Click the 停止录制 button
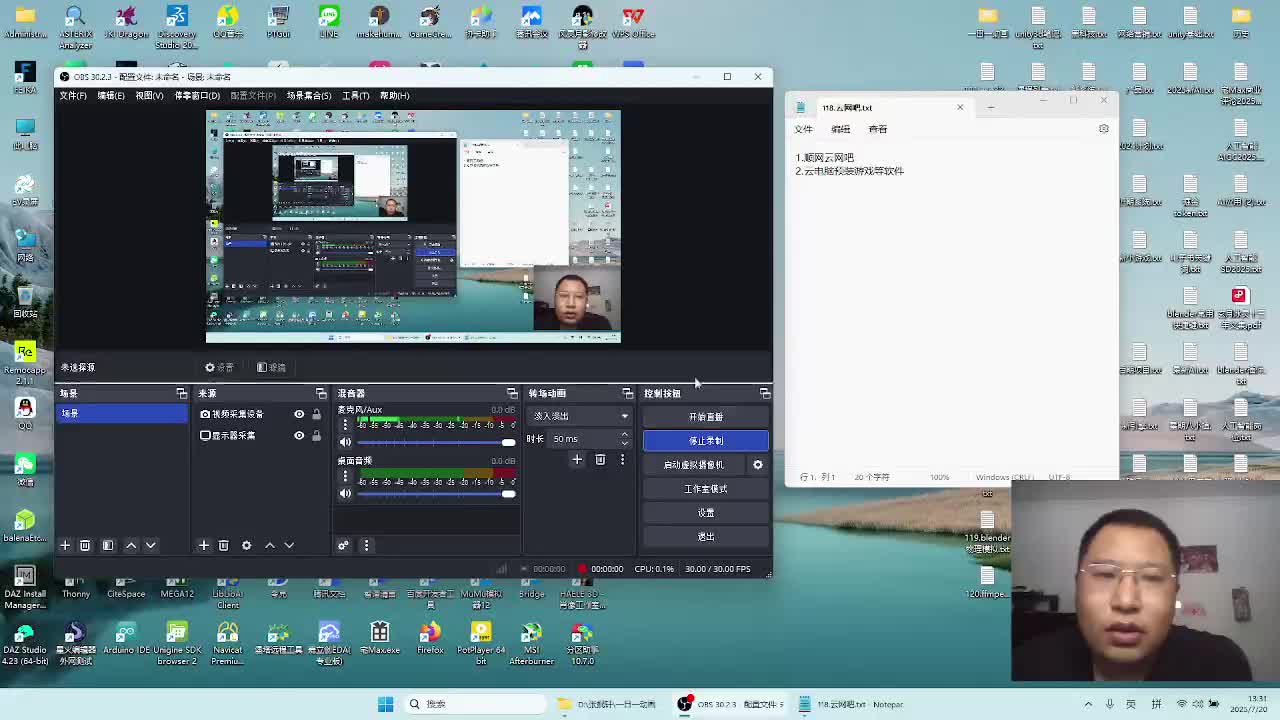Viewport: 1280px width, 720px height. [x=705, y=441]
